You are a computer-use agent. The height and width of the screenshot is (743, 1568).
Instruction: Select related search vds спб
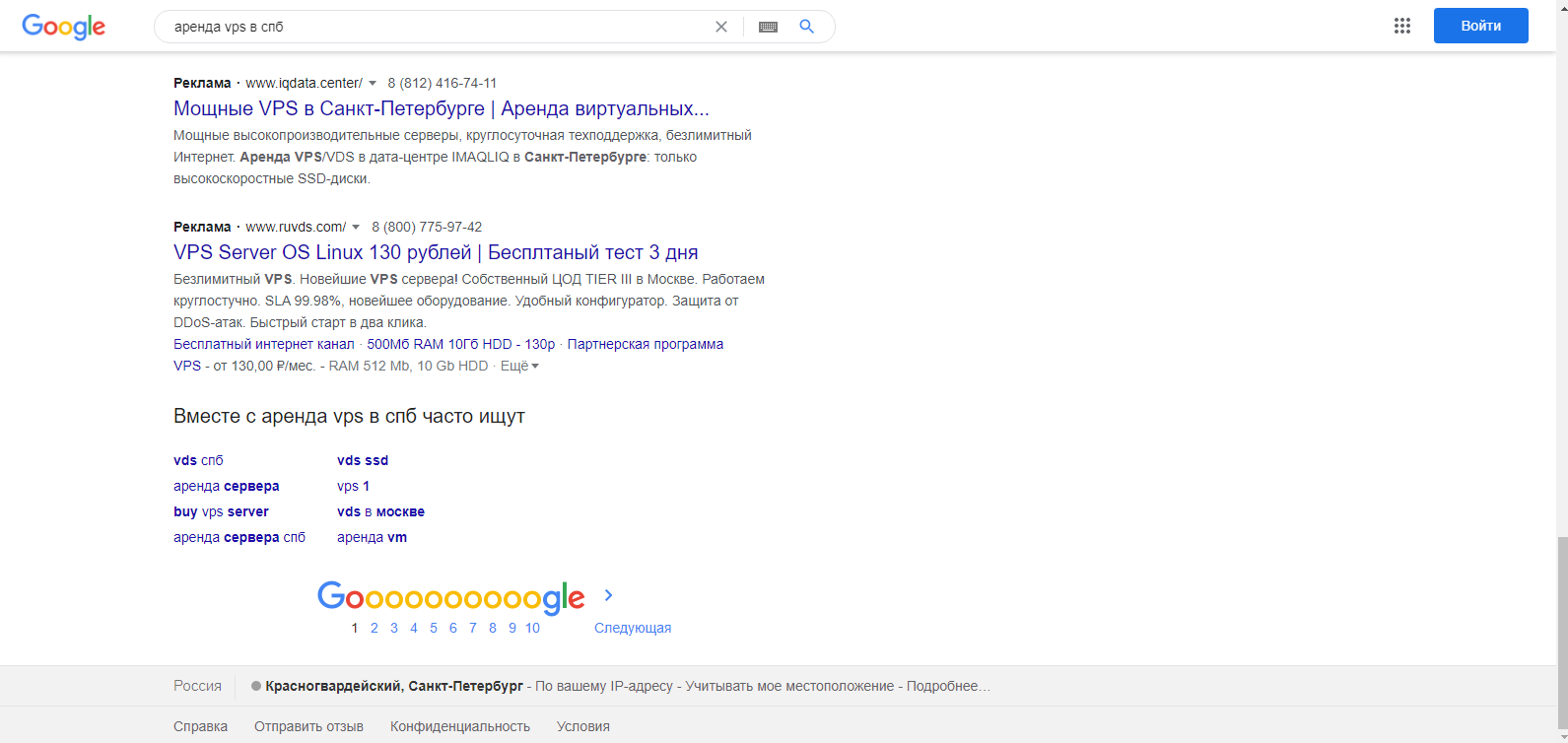tap(198, 460)
